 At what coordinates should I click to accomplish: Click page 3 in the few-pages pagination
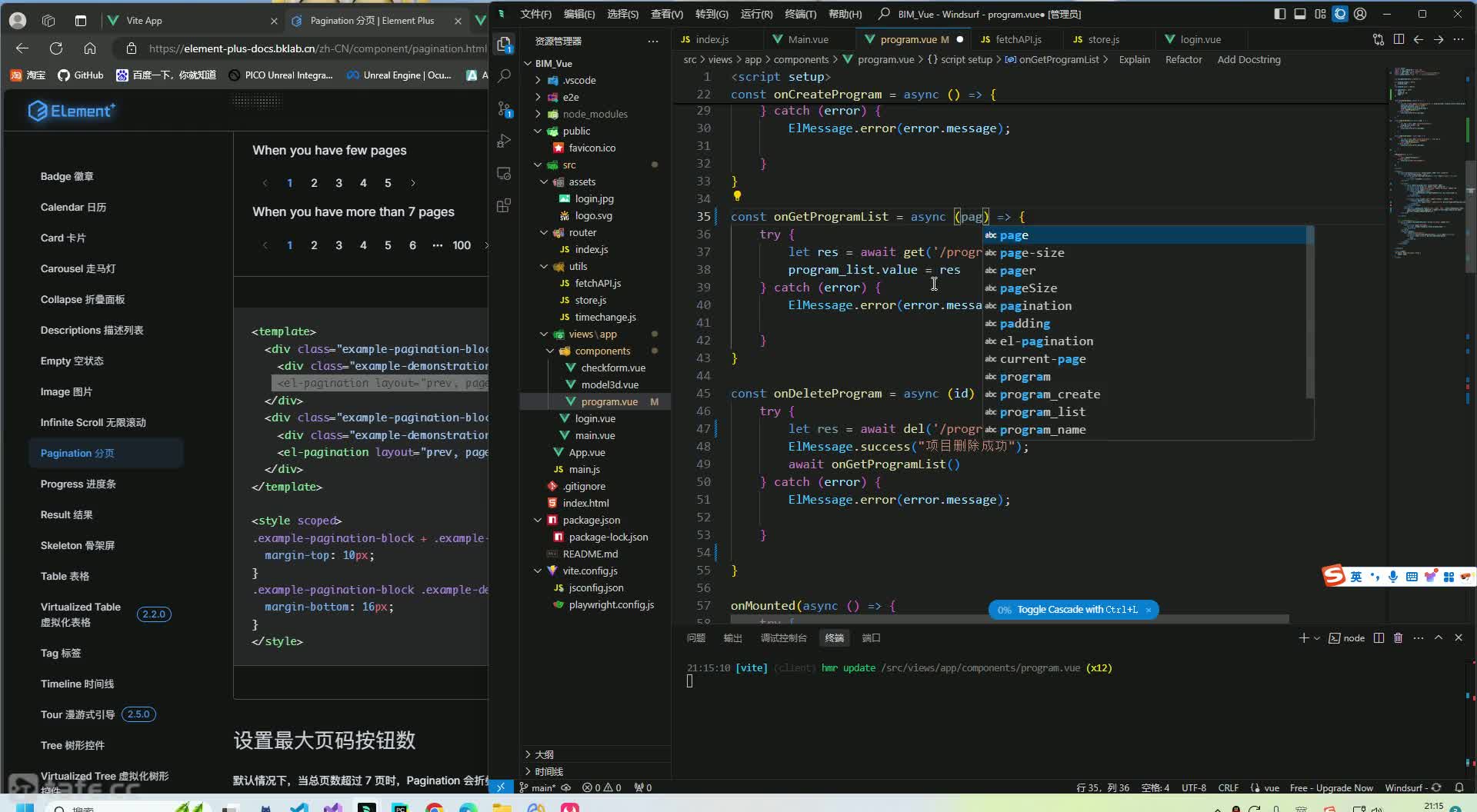click(338, 183)
